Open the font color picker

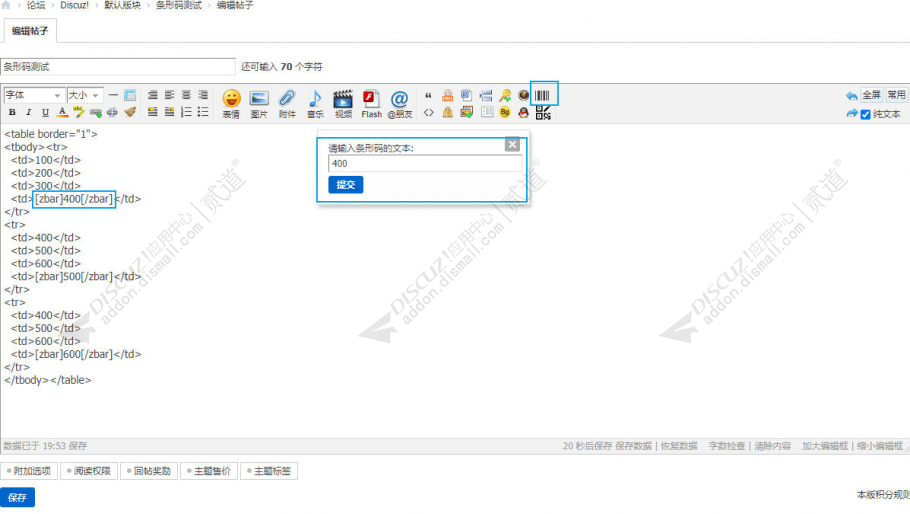click(62, 112)
